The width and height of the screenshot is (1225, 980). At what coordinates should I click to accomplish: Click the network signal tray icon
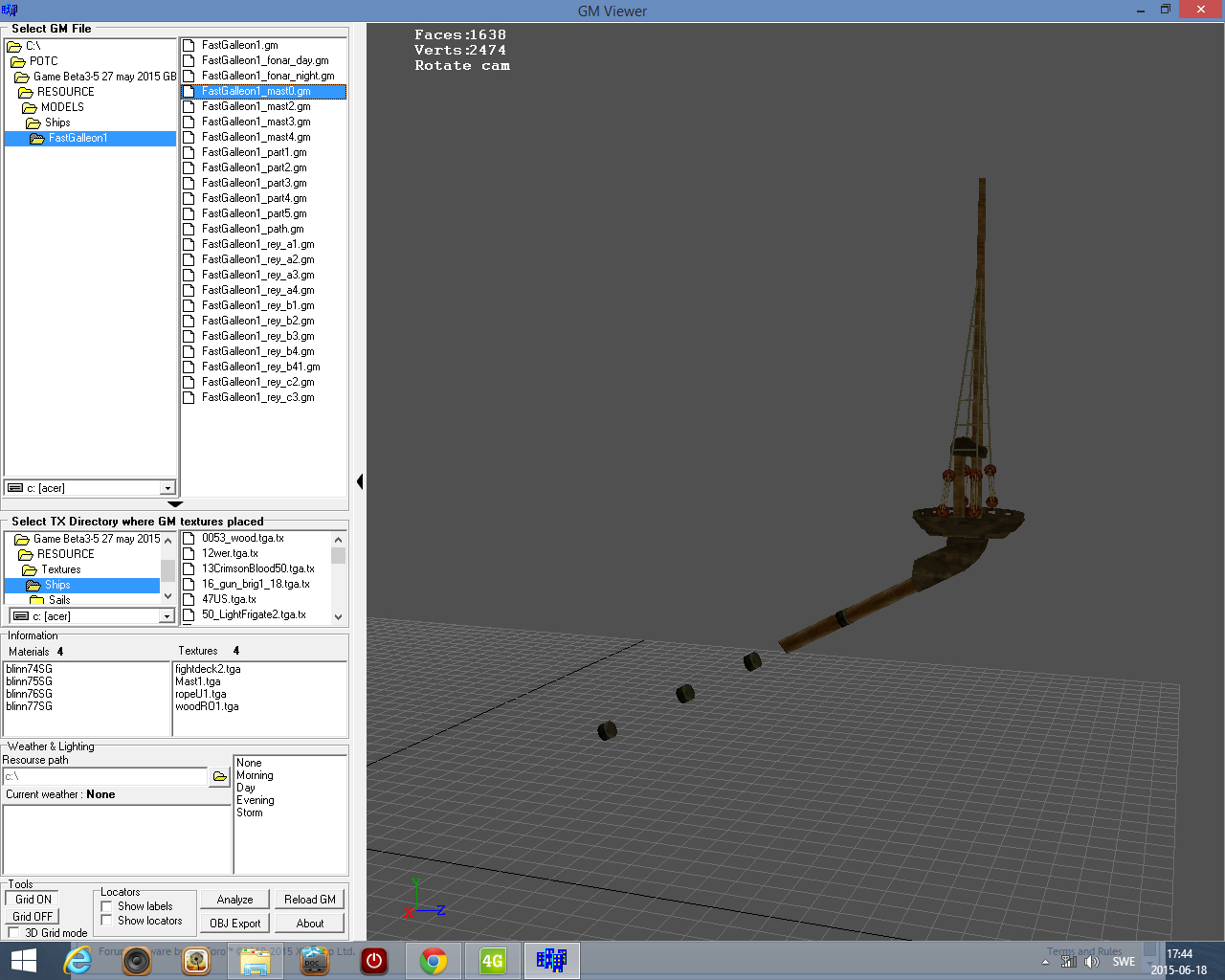[x=1069, y=962]
